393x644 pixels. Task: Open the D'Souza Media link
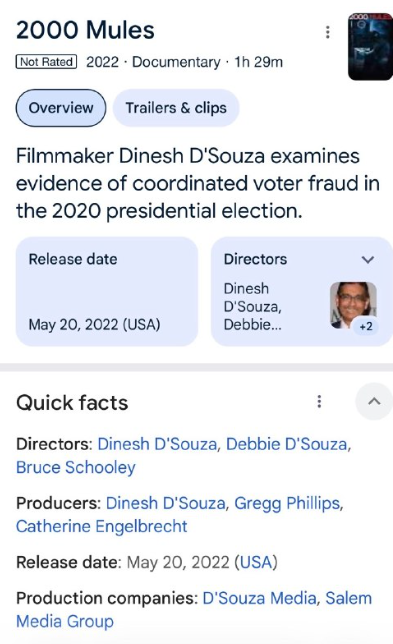[x=259, y=598]
